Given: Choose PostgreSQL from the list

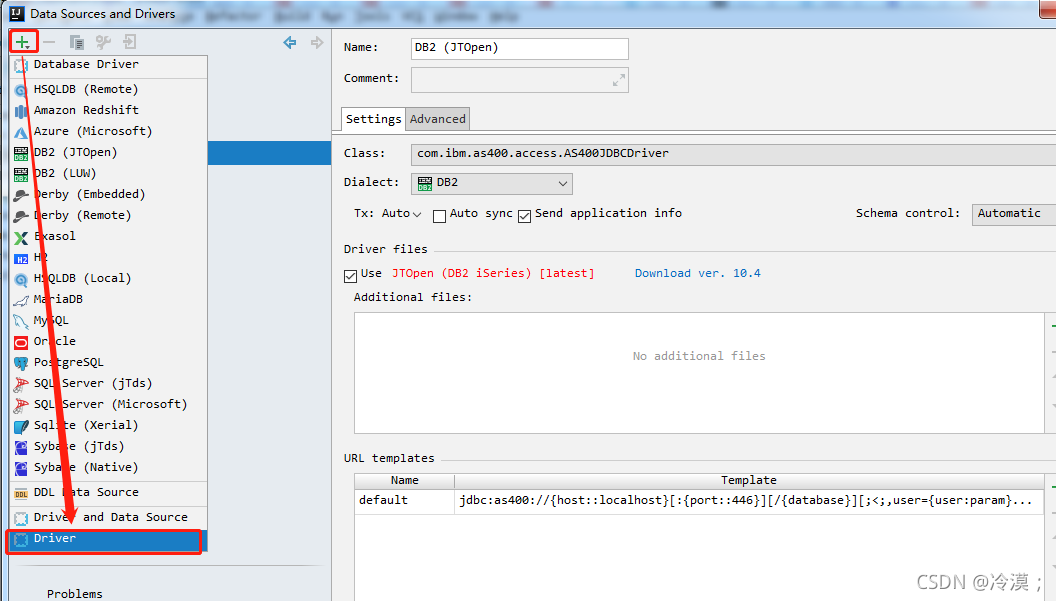Looking at the screenshot, I should click(108, 362).
